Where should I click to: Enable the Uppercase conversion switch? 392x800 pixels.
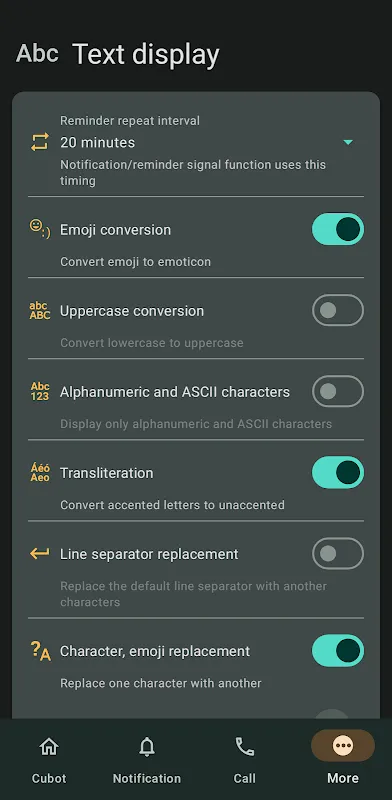[338, 310]
